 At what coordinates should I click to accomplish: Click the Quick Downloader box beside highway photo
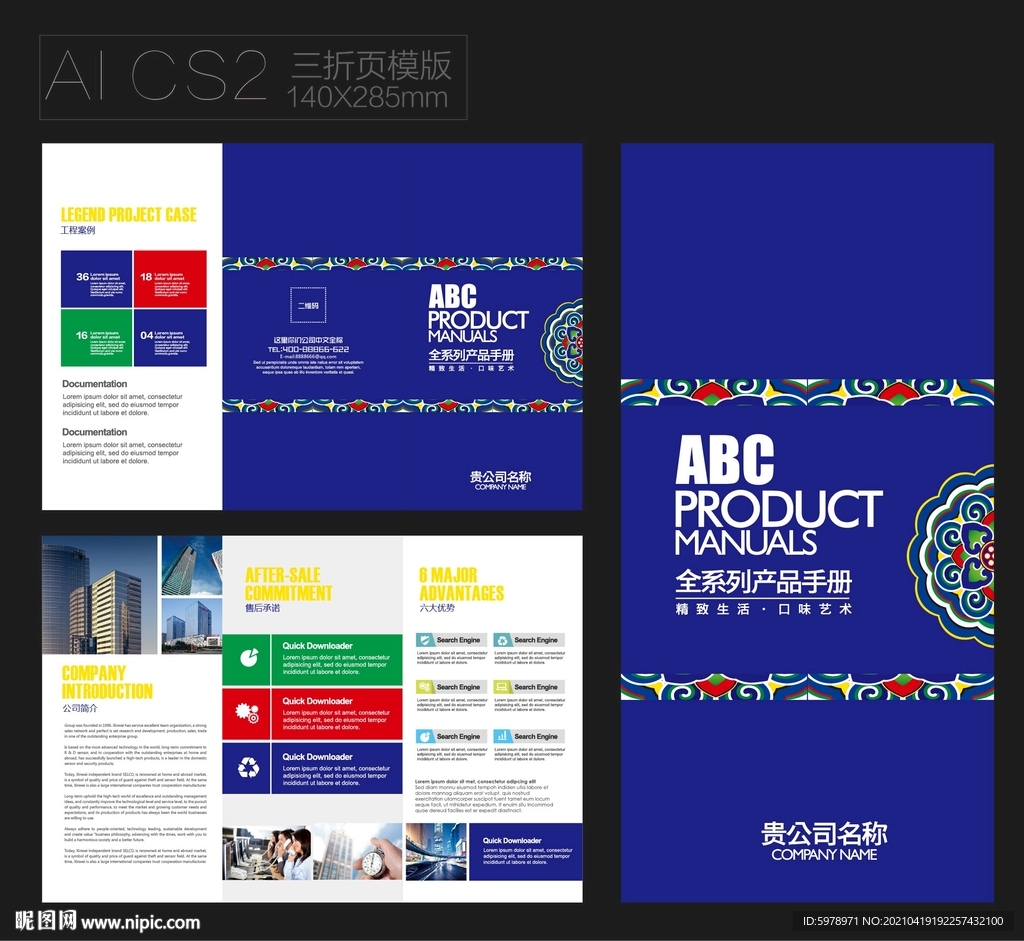(526, 852)
